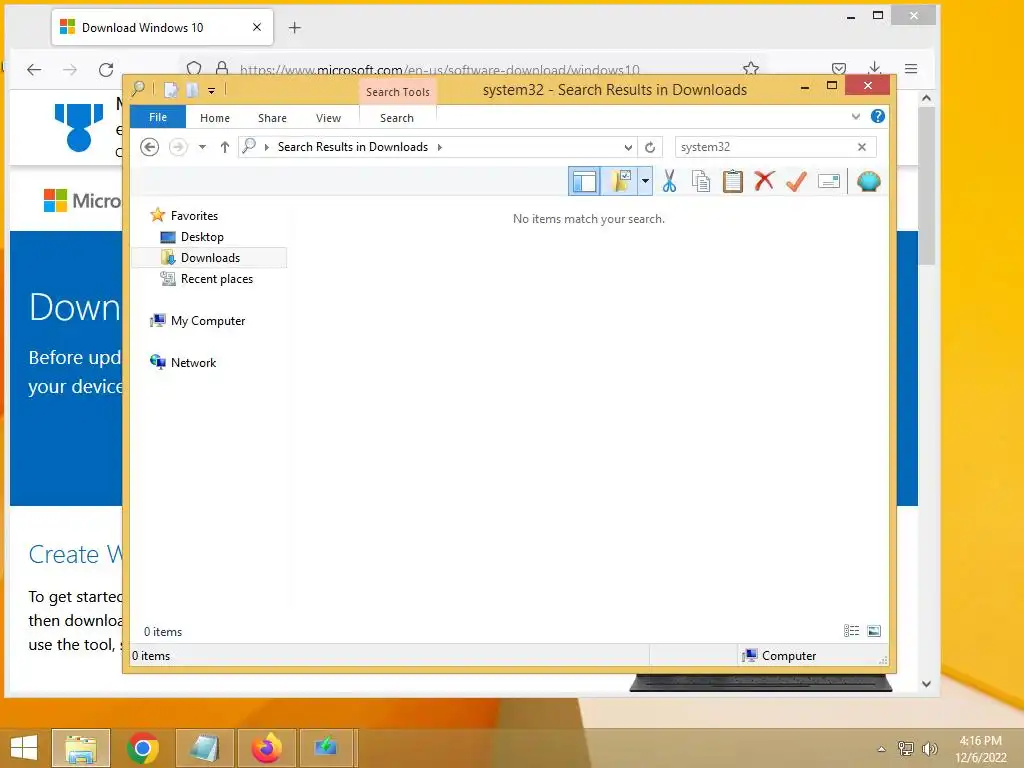Open a new Firefox tab
This screenshot has height=768, width=1024.
295,27
